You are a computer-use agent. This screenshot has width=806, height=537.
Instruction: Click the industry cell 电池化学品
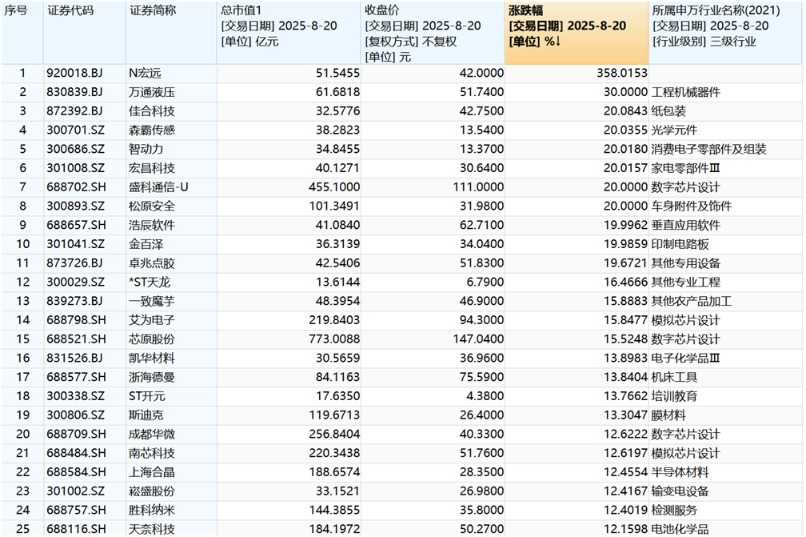[680, 529]
